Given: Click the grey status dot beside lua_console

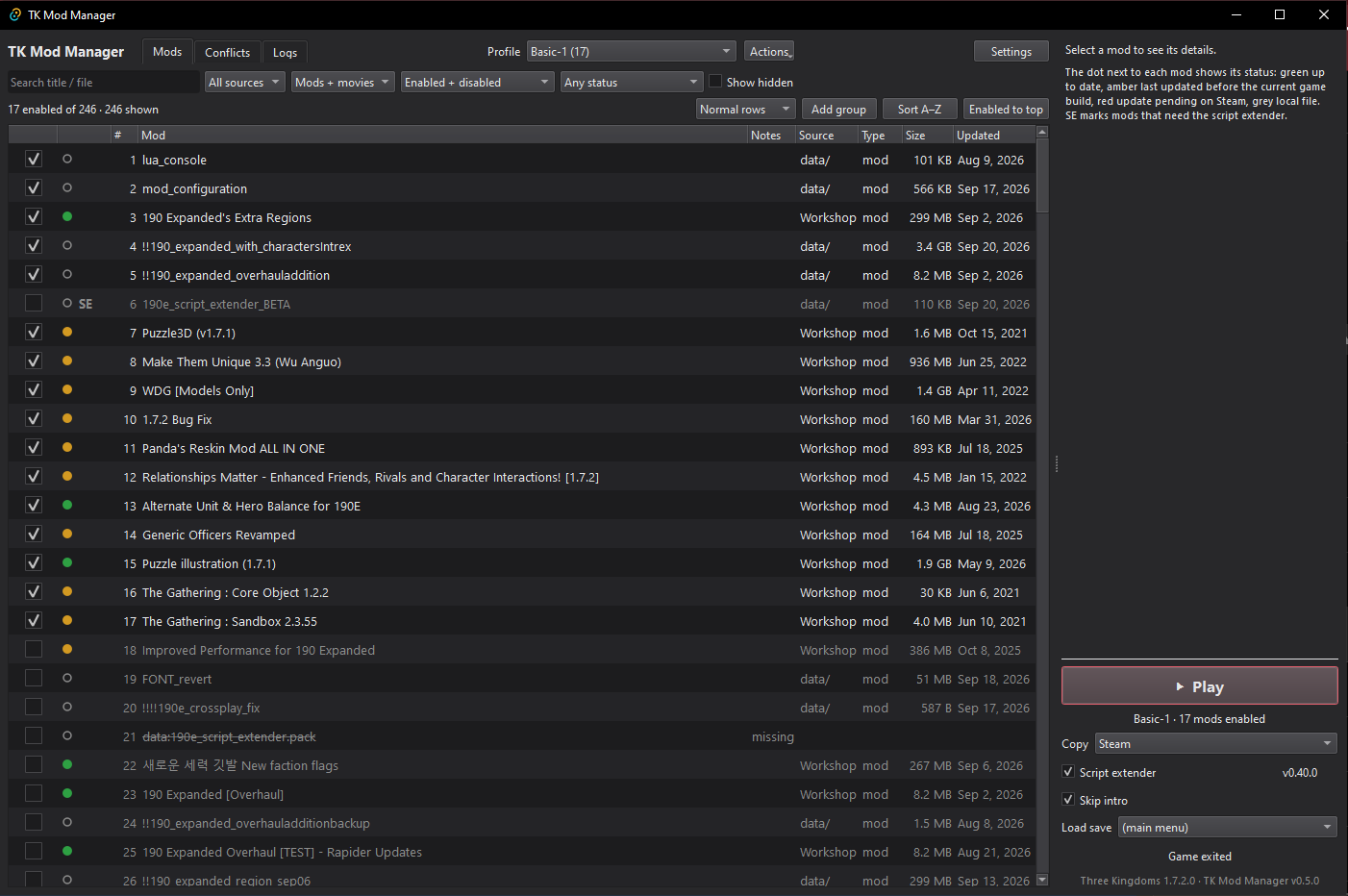Looking at the screenshot, I should 67,159.
